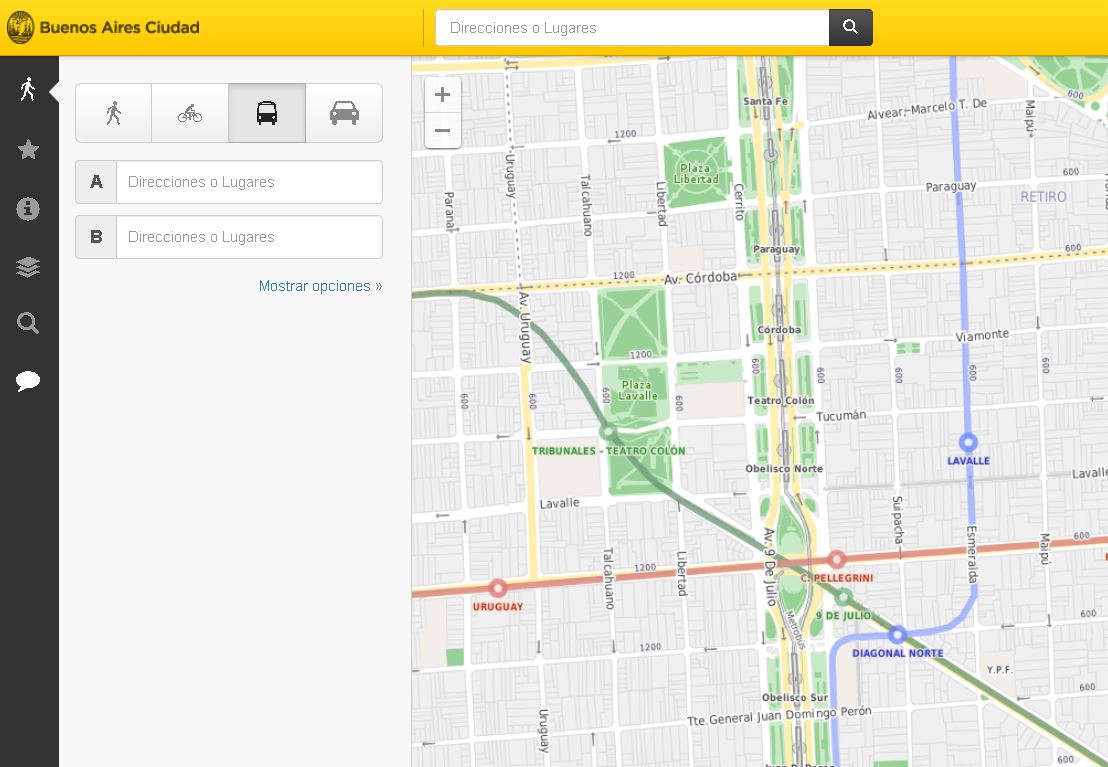Click the Buenos Aires Ciudad logo
Image resolution: width=1108 pixels, height=767 pixels.
(103, 28)
